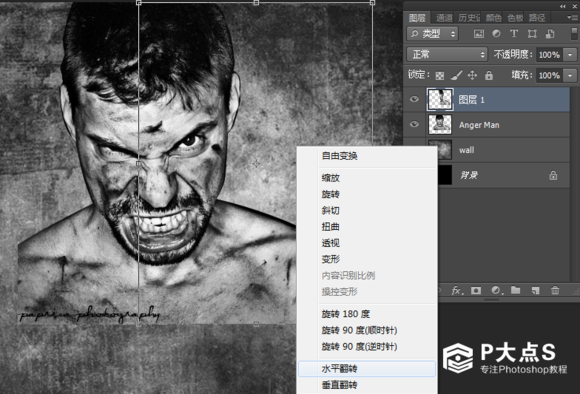Choose 水平翻转 from context menu
Screen dimensions: 580x394
point(367,369)
